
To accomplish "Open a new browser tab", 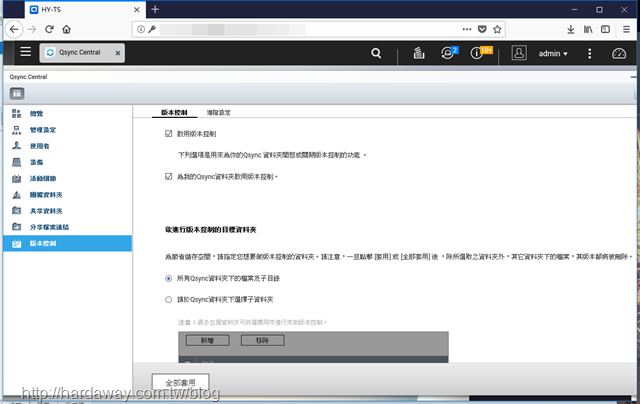I will click(x=155, y=9).
